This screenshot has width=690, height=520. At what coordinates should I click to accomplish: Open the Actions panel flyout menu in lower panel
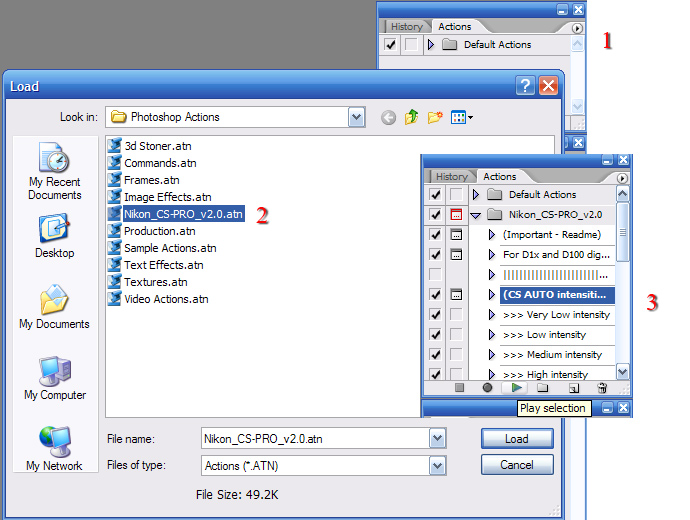(622, 178)
